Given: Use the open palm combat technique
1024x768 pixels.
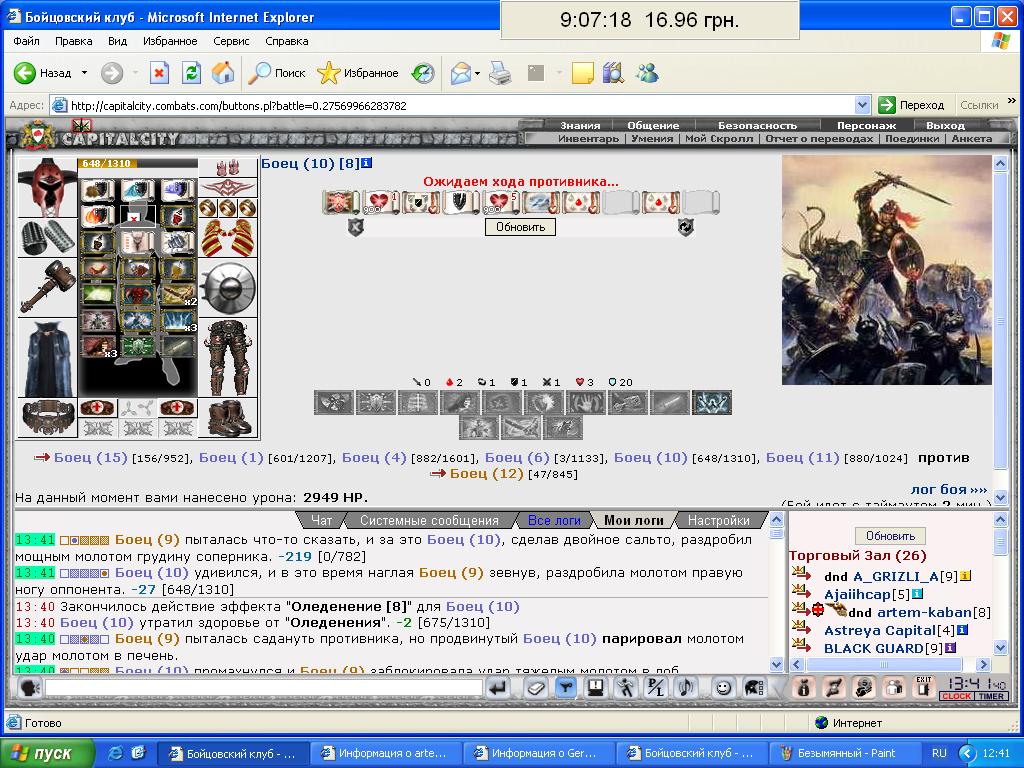Looking at the screenshot, I should click(585, 402).
